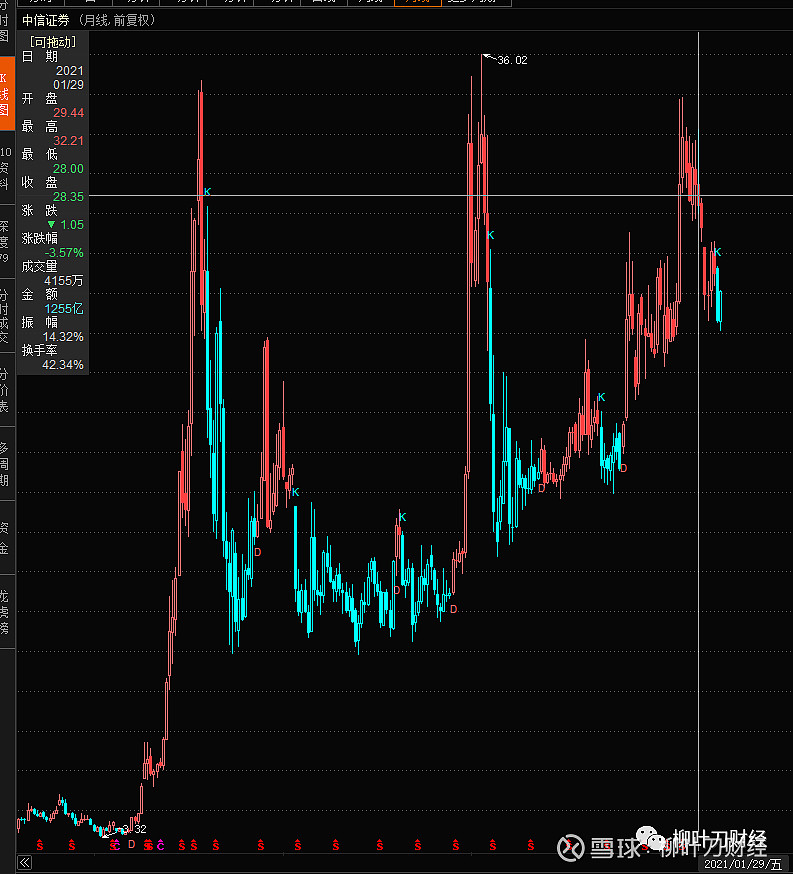The height and width of the screenshot is (874, 793).
Task: Click the 1255亿 turnover amount value
Action: click(x=64, y=309)
